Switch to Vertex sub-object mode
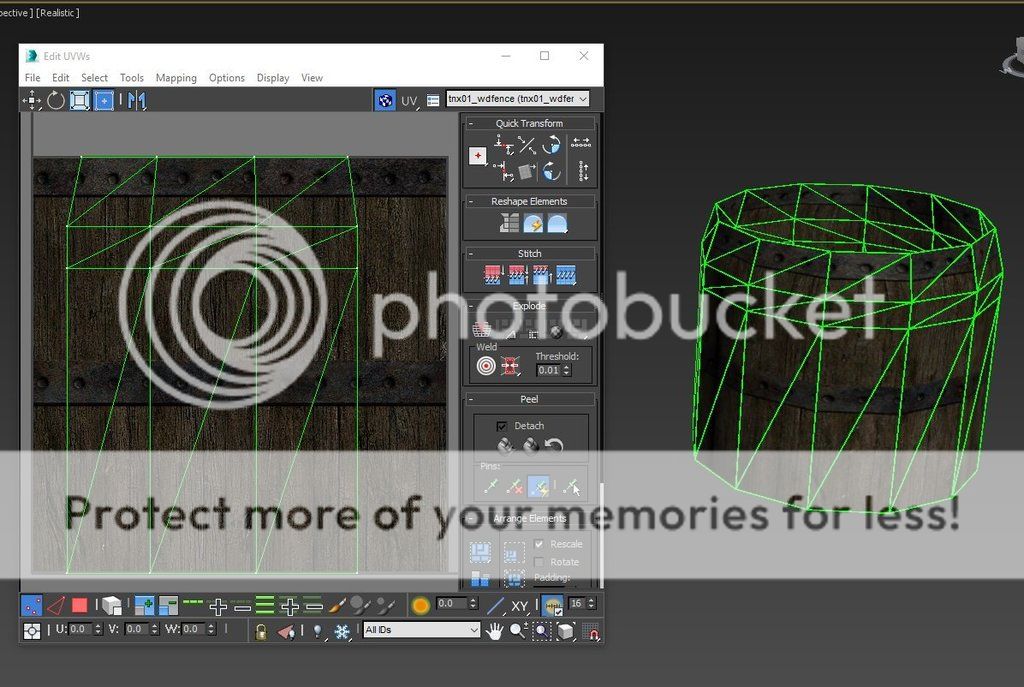Viewport: 1024px width, 687px height. (x=32, y=606)
